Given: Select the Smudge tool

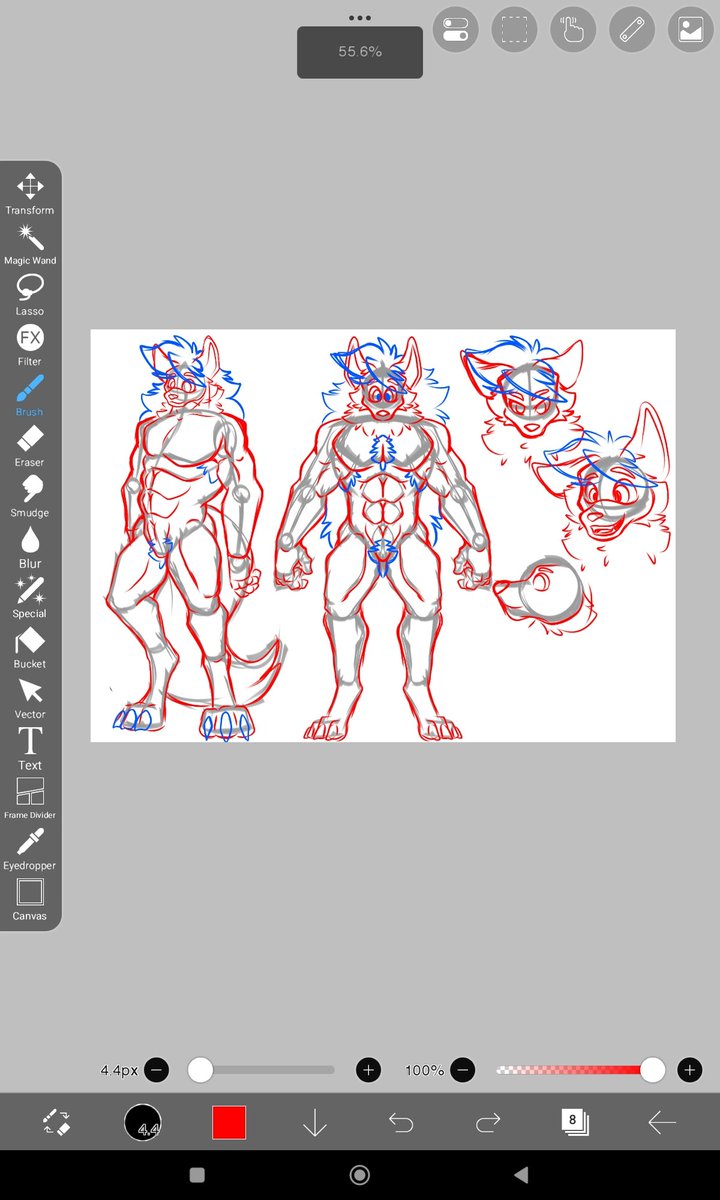Looking at the screenshot, I should click(30, 497).
